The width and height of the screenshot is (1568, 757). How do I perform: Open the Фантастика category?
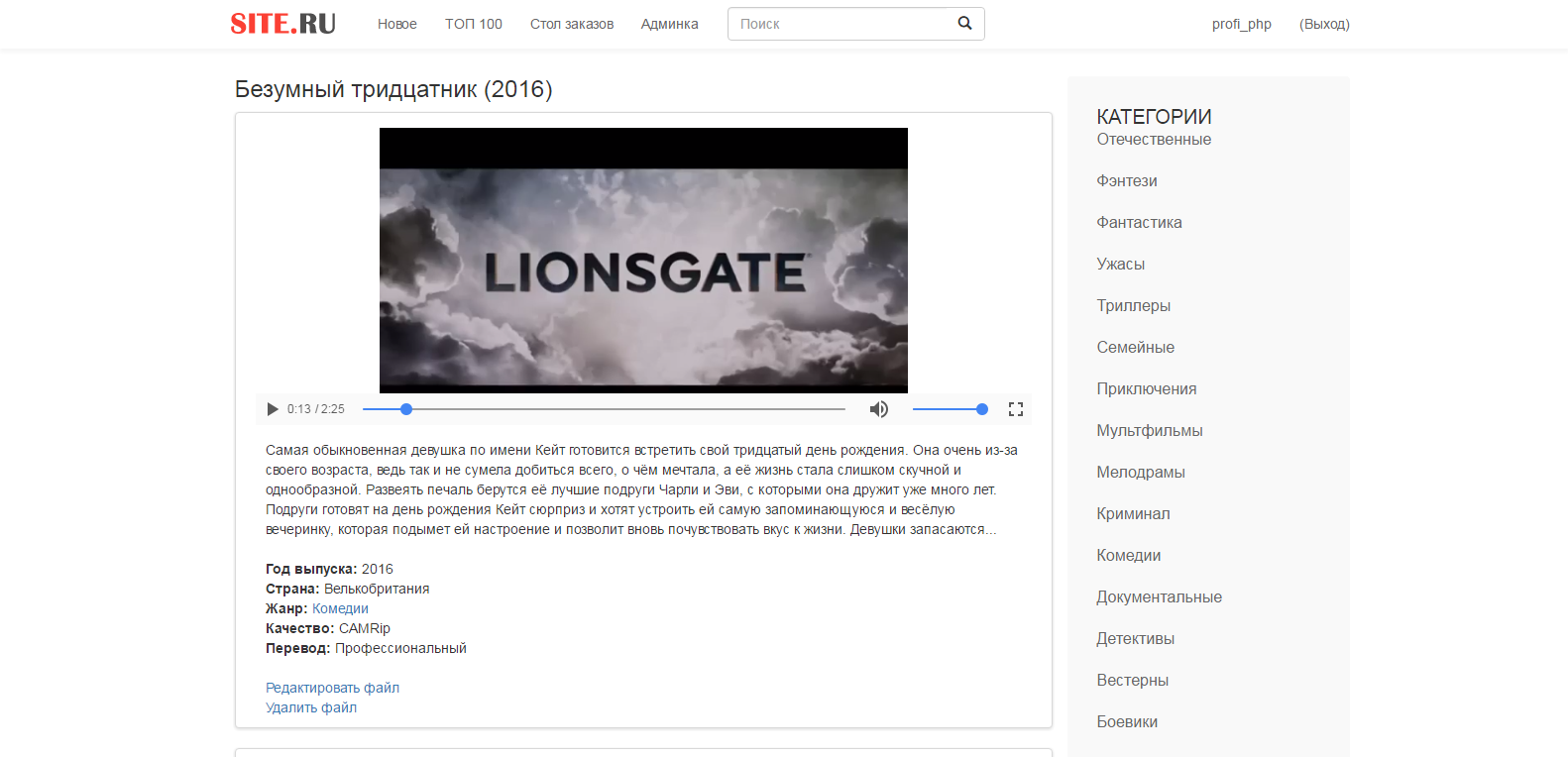point(1139,223)
